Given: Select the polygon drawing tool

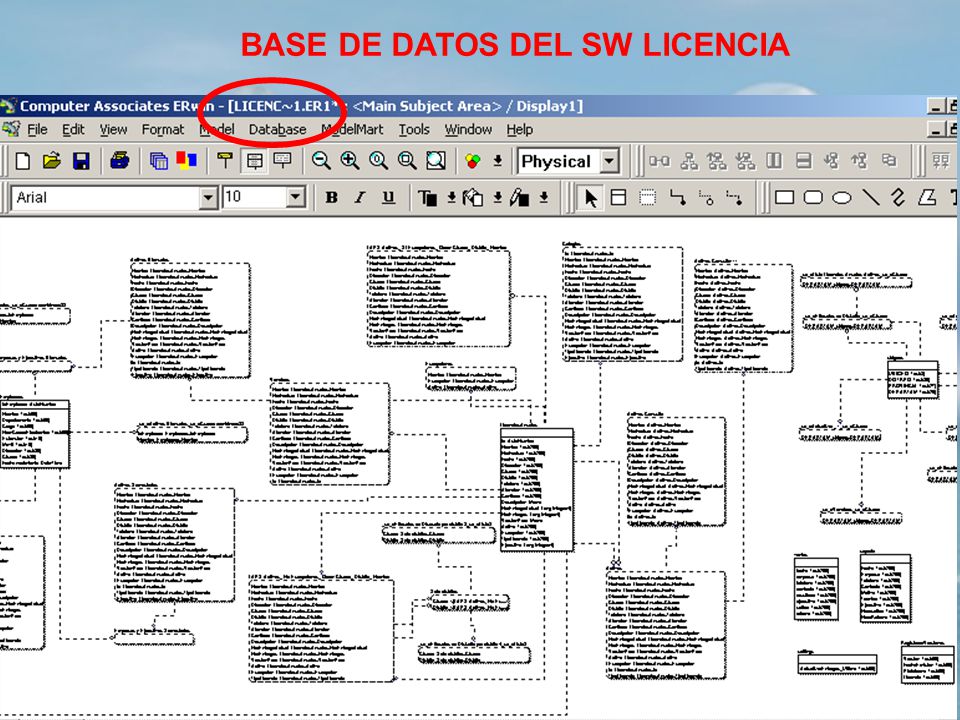Looking at the screenshot, I should click(928, 197).
